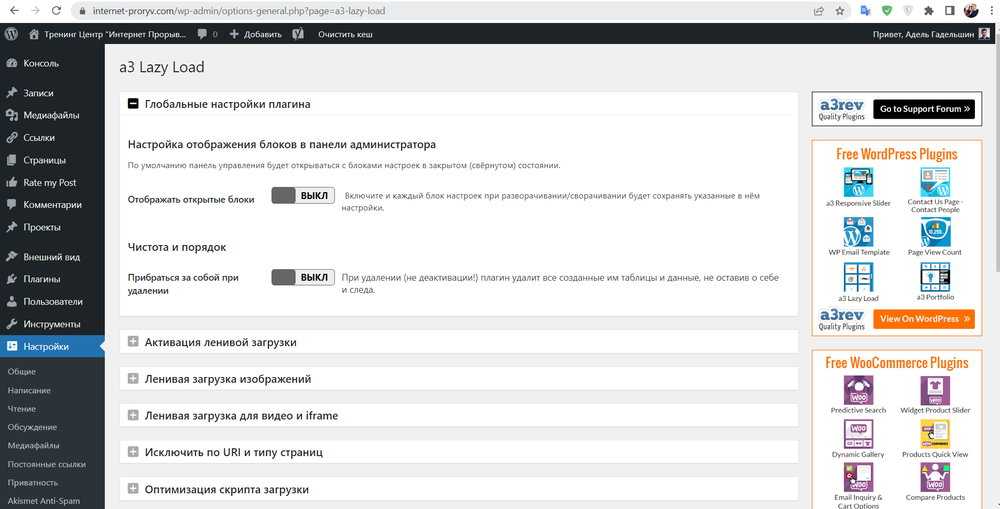Viewport: 1000px width, 509px height.
Task: Click the a3 Responsive Slider plugin icon
Action: 858,182
